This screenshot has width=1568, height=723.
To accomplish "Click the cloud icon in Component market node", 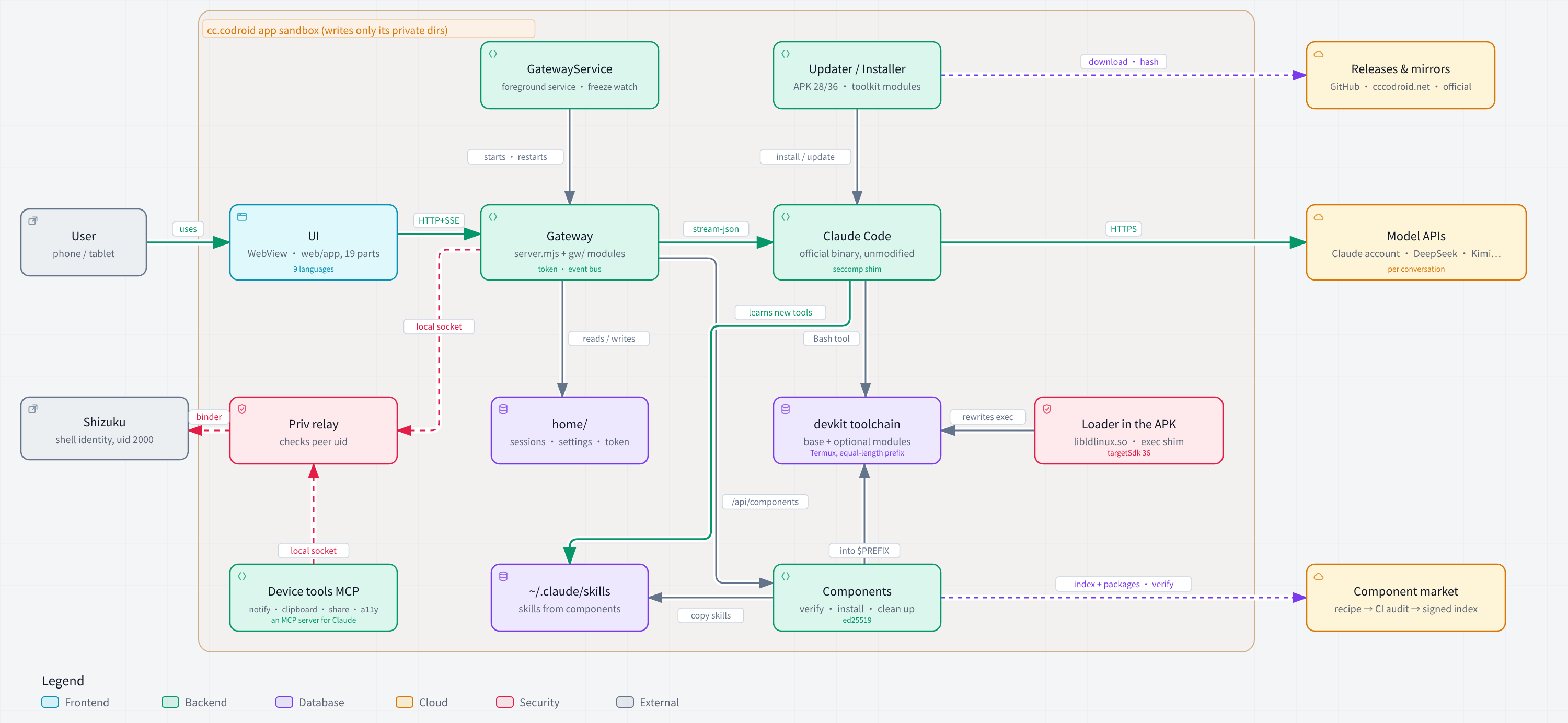I will pyautogui.click(x=1319, y=576).
